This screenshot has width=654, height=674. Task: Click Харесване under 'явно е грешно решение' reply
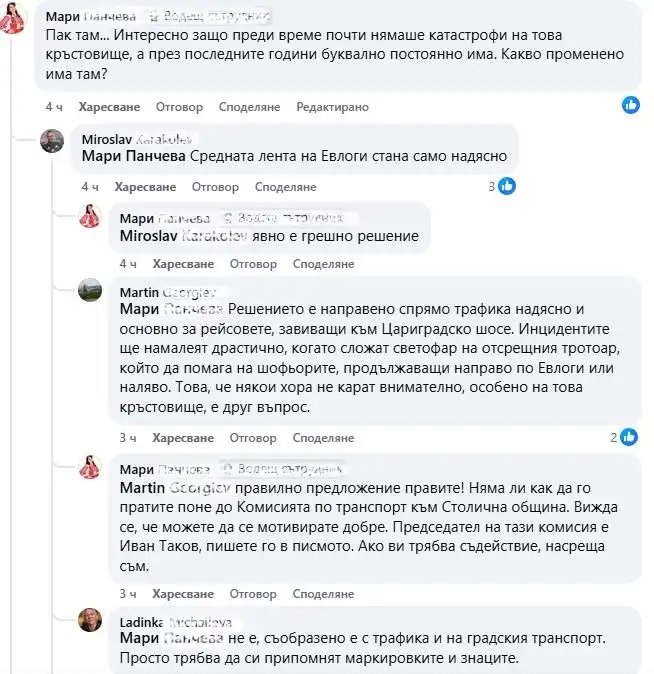pos(183,264)
